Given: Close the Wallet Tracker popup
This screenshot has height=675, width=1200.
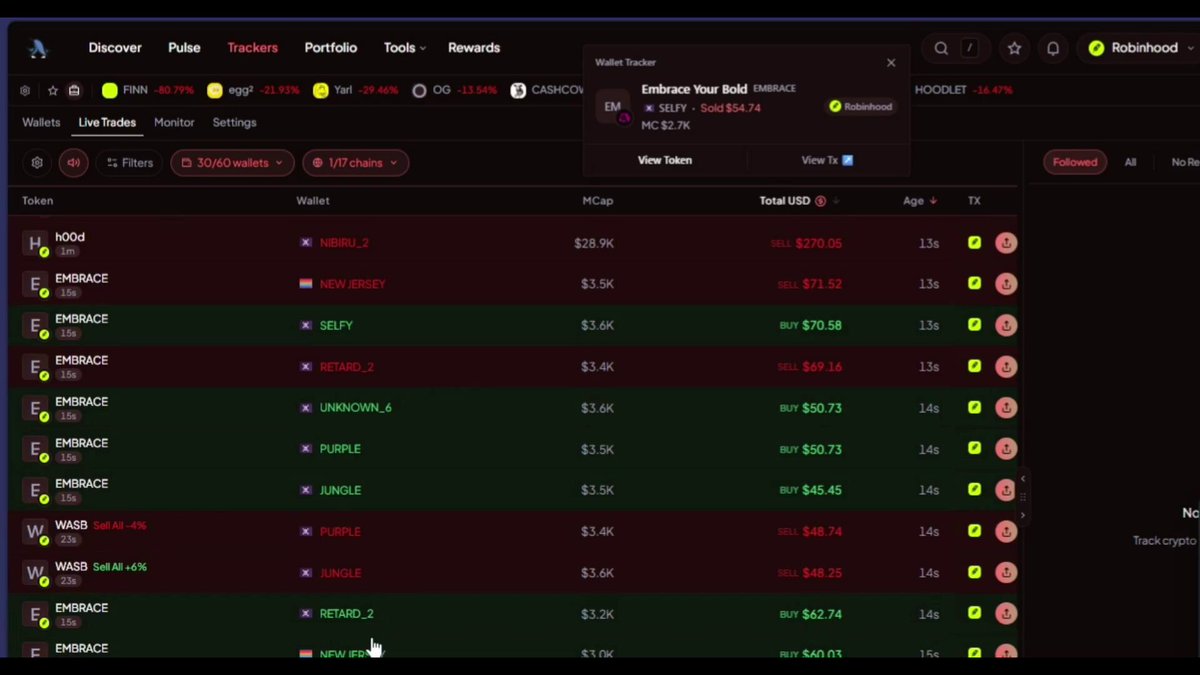Looking at the screenshot, I should click(x=891, y=62).
